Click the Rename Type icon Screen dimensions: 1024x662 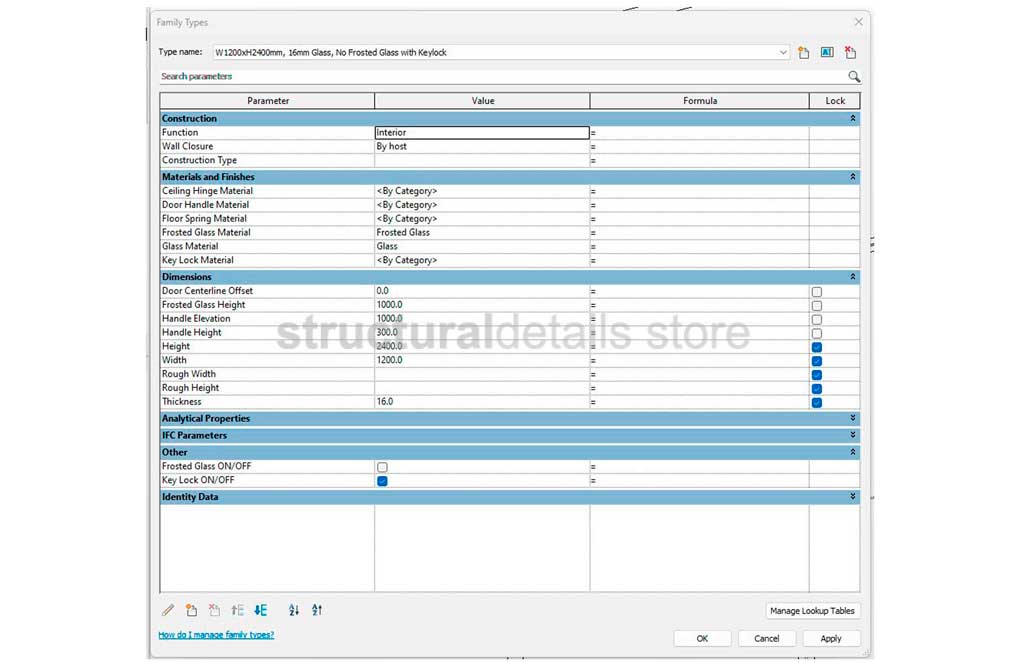pyautogui.click(x=827, y=52)
